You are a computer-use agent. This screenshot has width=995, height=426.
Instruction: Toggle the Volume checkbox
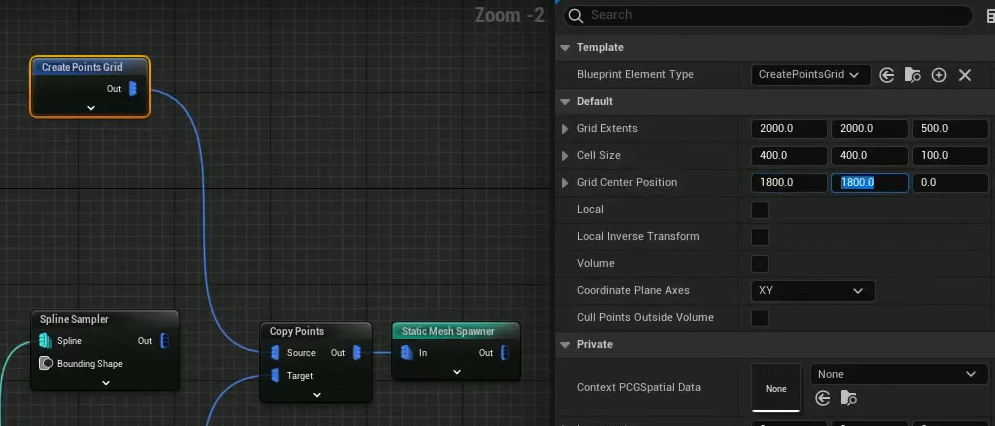point(760,264)
